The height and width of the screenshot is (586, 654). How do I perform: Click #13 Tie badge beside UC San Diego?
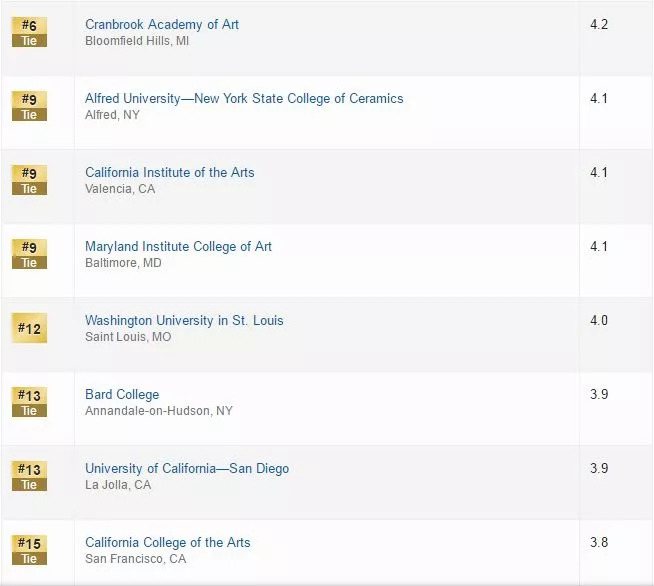[x=29, y=476]
